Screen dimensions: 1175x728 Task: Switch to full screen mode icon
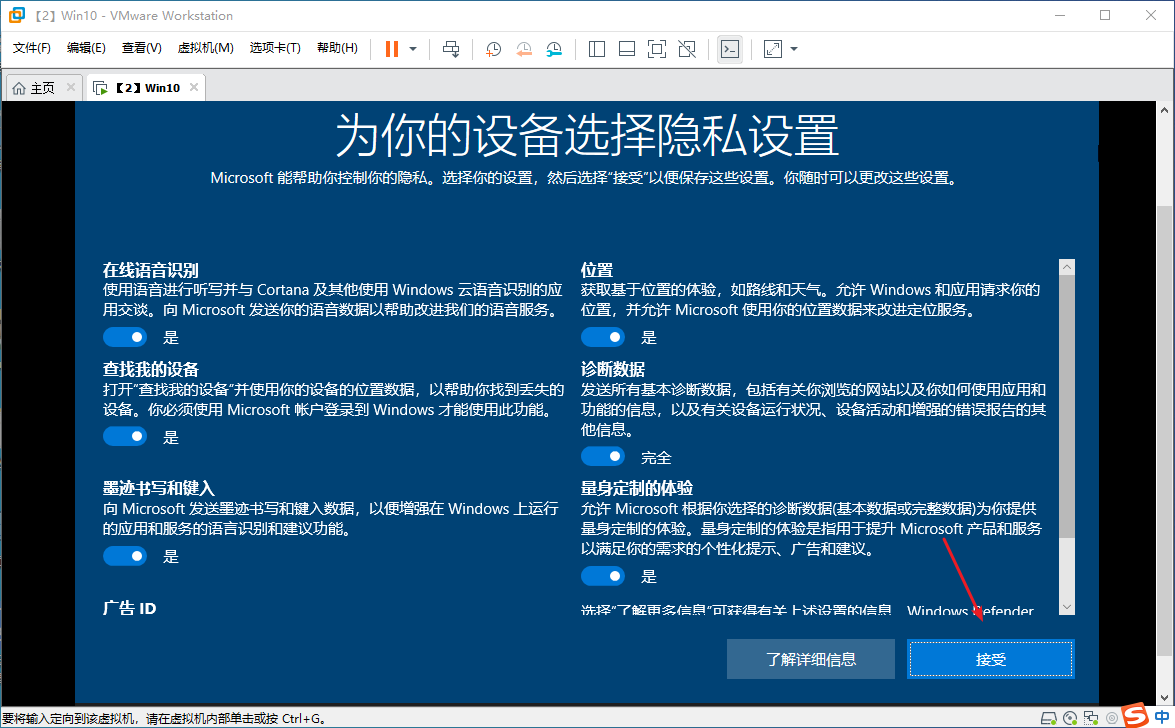tap(656, 49)
